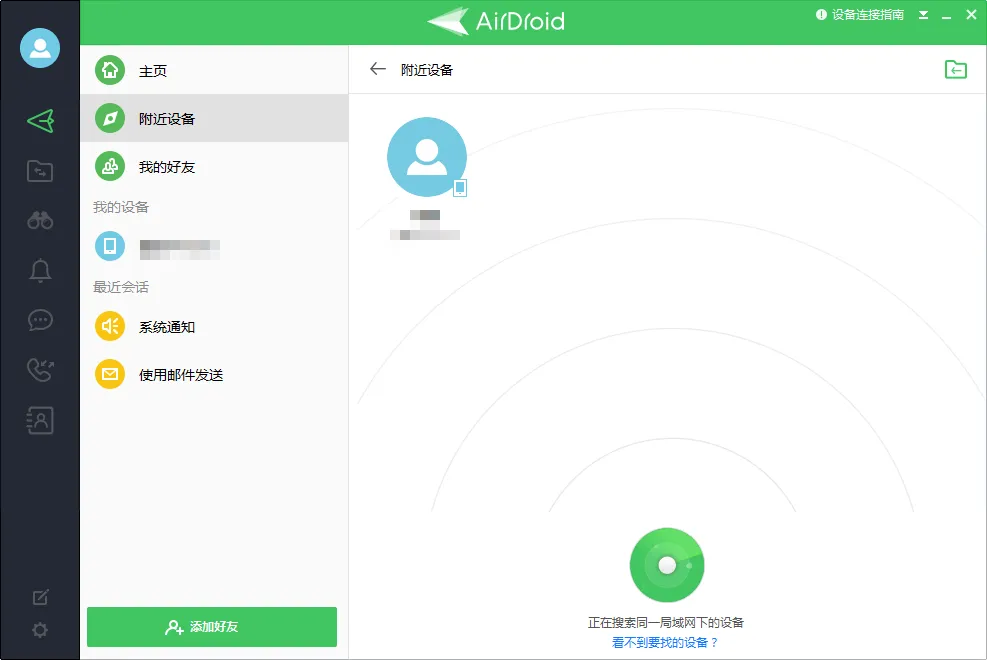987x660 pixels.
Task: Select 附近设备 in the left list
Action: pos(214,118)
